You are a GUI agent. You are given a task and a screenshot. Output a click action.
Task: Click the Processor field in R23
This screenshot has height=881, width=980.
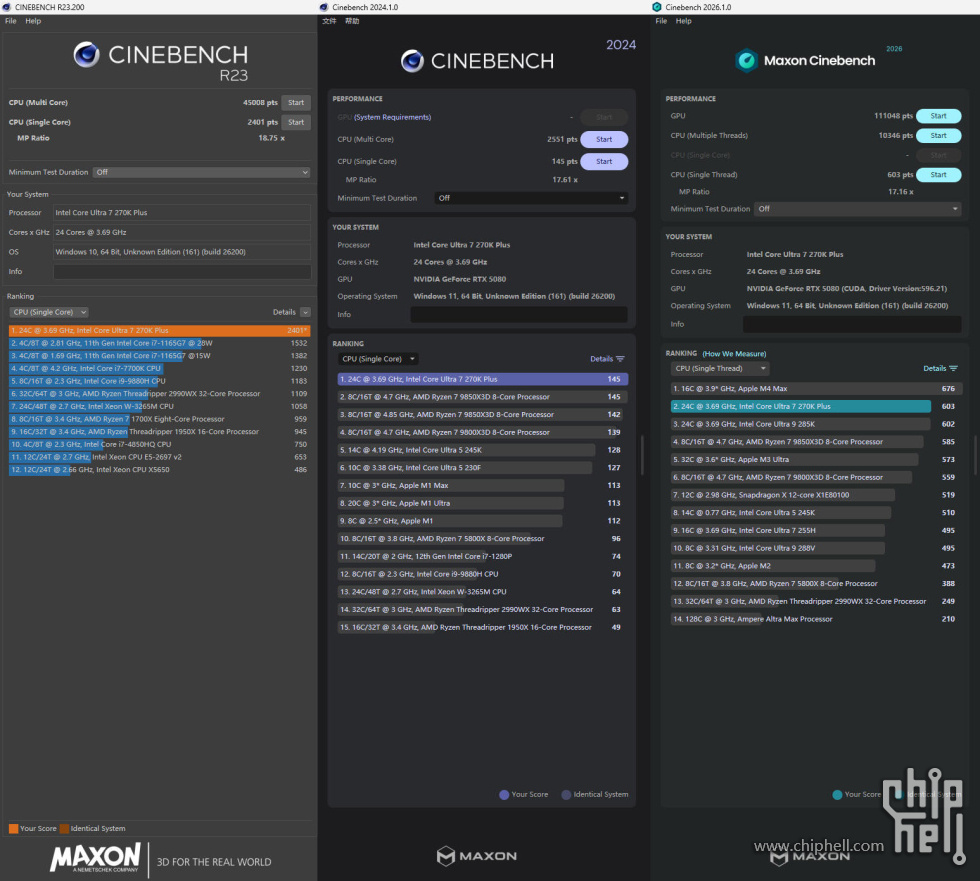182,212
